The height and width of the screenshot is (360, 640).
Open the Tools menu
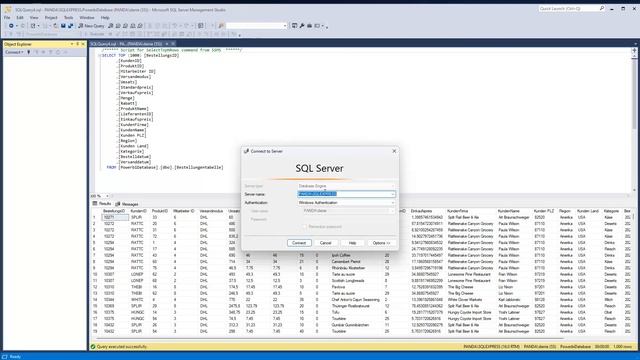tap(69, 18)
